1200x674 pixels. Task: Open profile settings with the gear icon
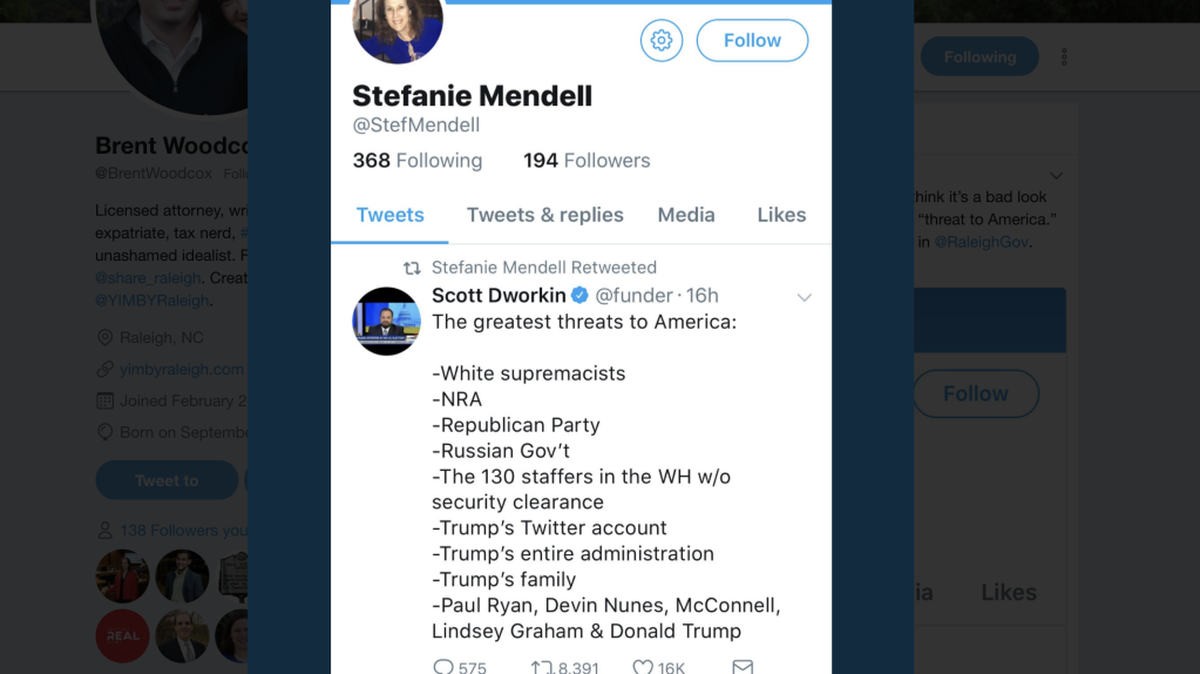pyautogui.click(x=661, y=40)
